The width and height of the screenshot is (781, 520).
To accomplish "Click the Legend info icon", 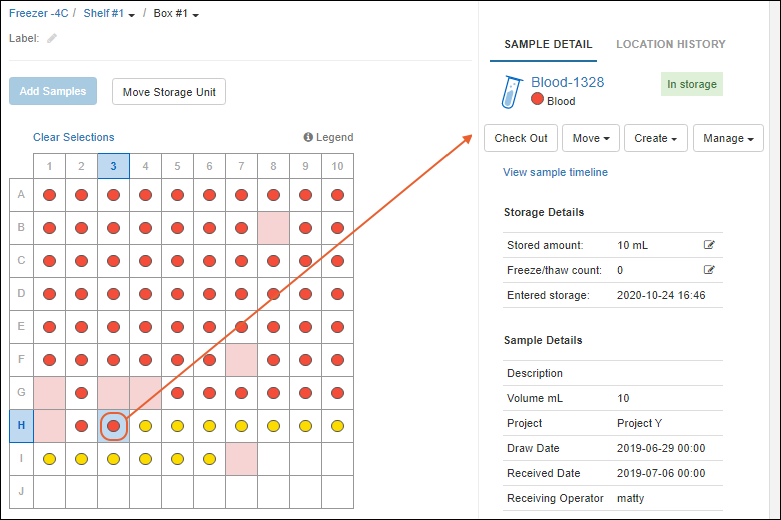I will (308, 138).
